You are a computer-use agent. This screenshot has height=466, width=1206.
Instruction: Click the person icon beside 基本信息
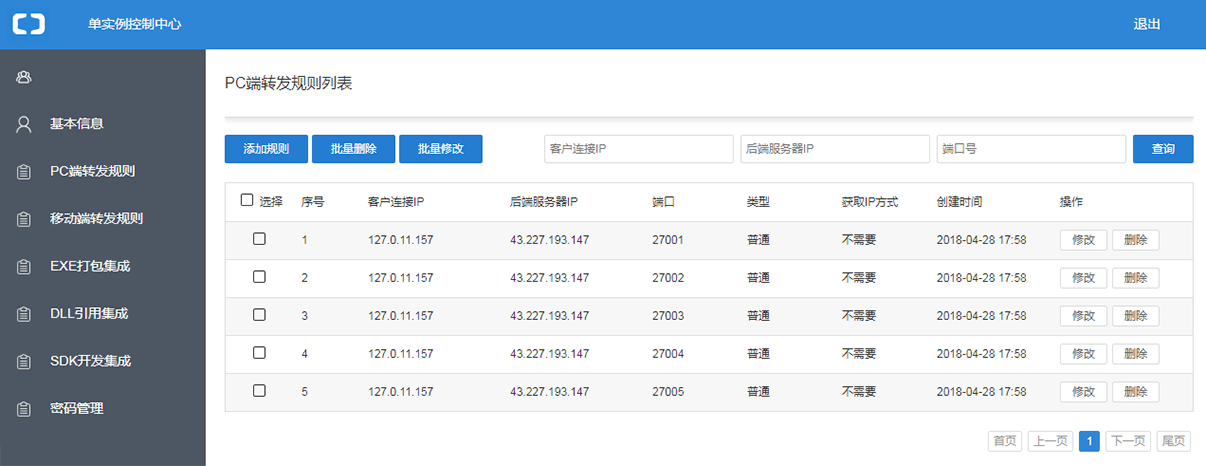(x=25, y=124)
